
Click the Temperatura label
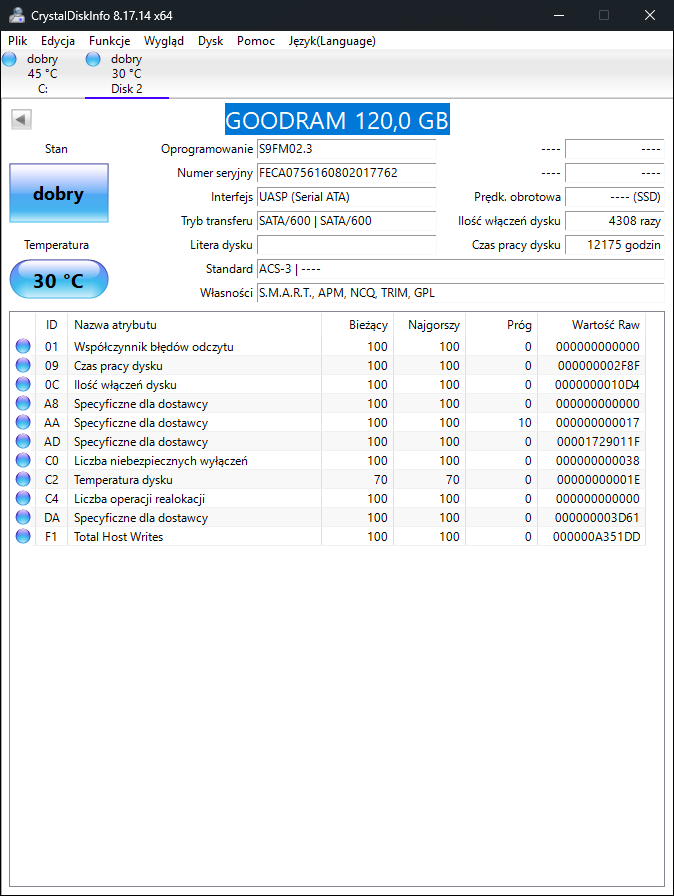[x=57, y=245]
